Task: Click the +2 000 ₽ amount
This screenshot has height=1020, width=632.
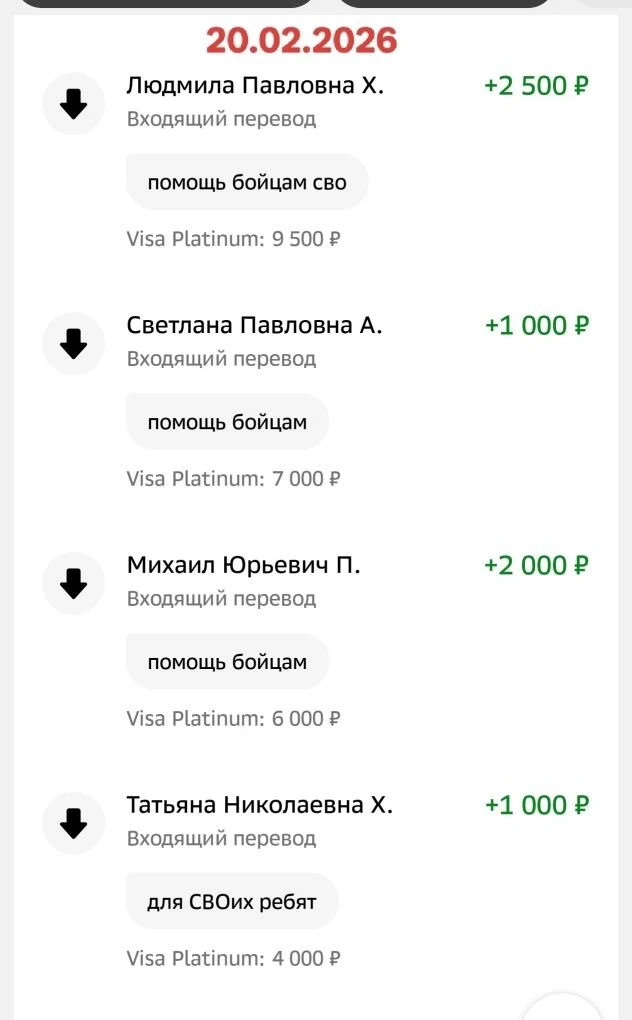Action: pyautogui.click(x=536, y=565)
